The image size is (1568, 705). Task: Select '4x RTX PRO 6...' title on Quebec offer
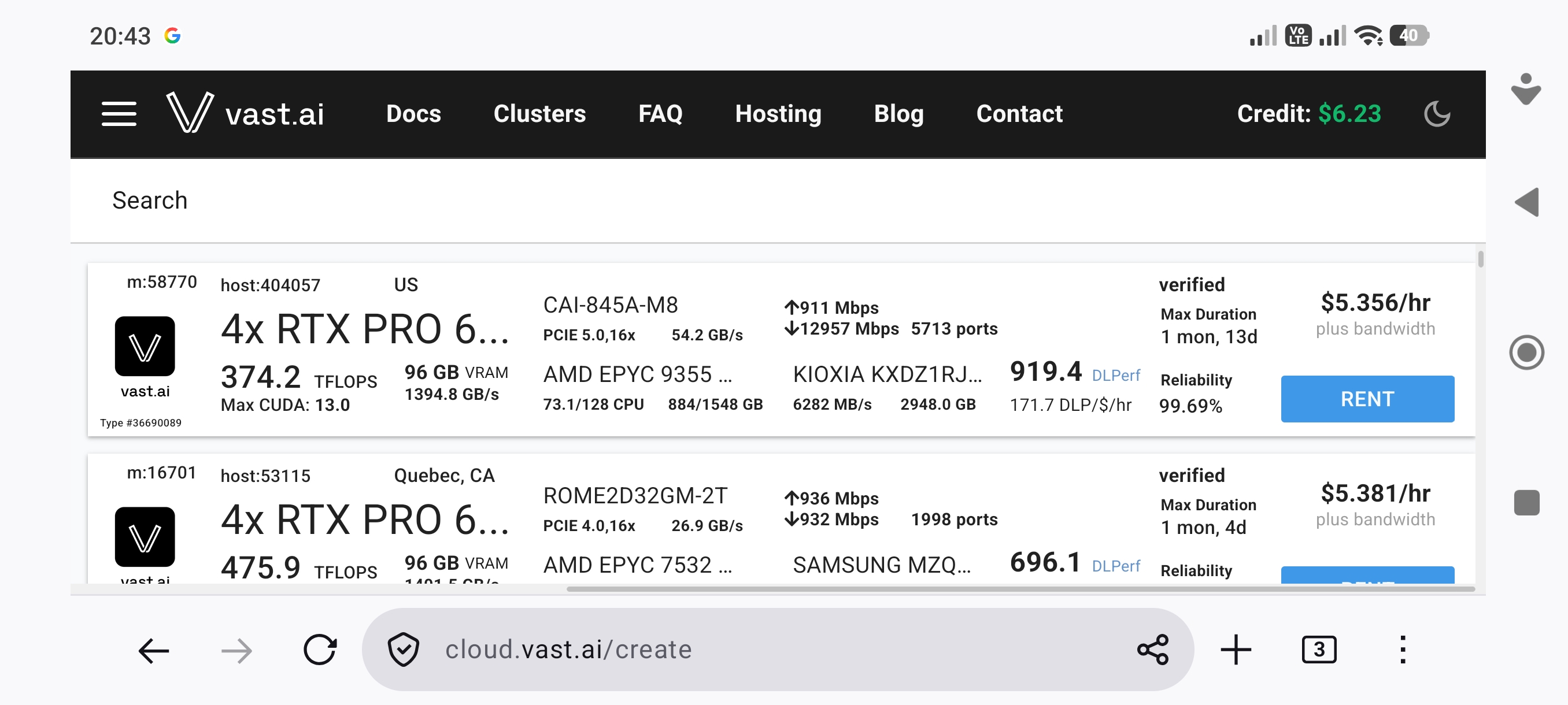(365, 520)
